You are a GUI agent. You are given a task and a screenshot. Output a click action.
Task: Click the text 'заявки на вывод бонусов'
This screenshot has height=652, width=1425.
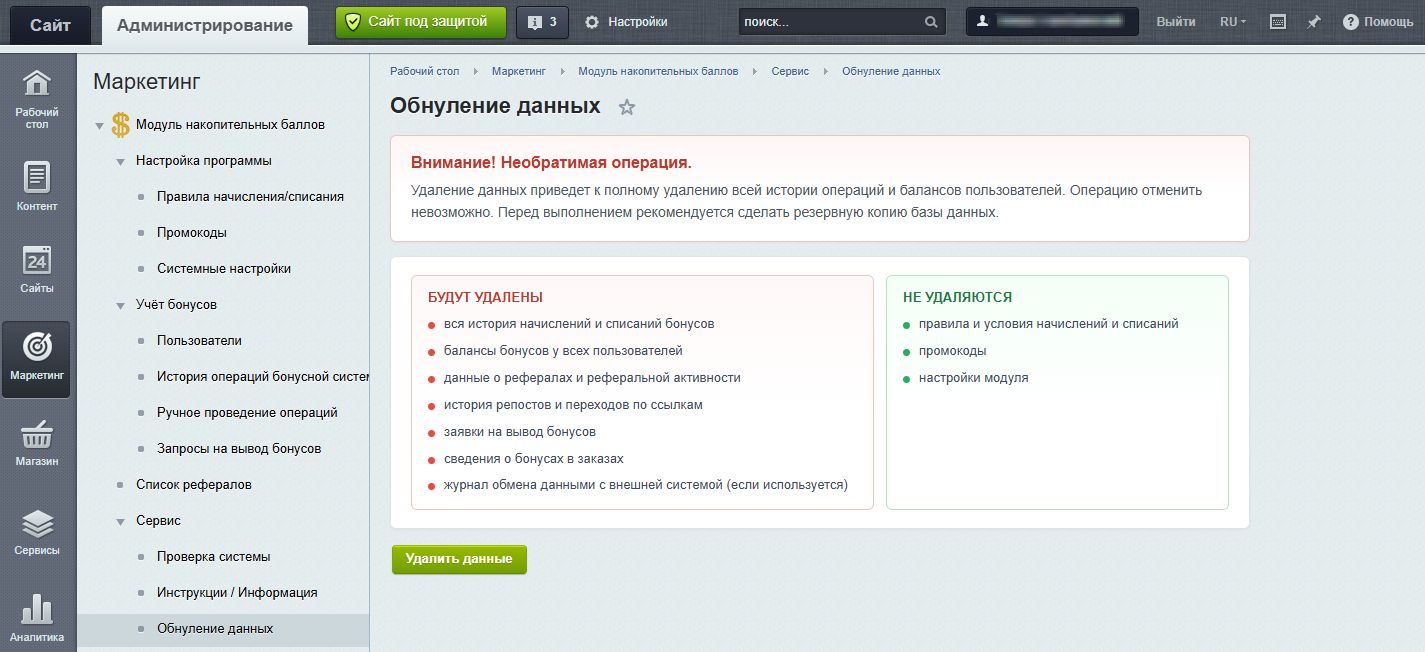pos(520,432)
